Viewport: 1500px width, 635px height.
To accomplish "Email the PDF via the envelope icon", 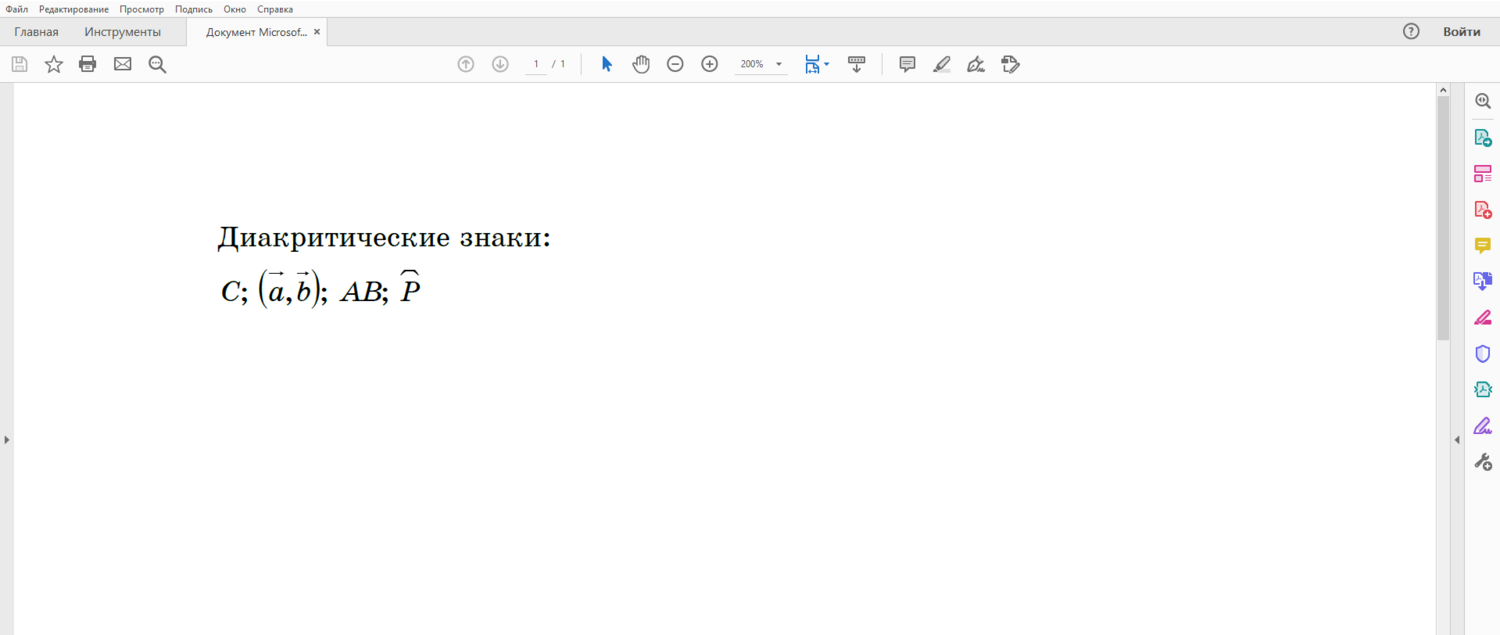I will click(x=122, y=63).
